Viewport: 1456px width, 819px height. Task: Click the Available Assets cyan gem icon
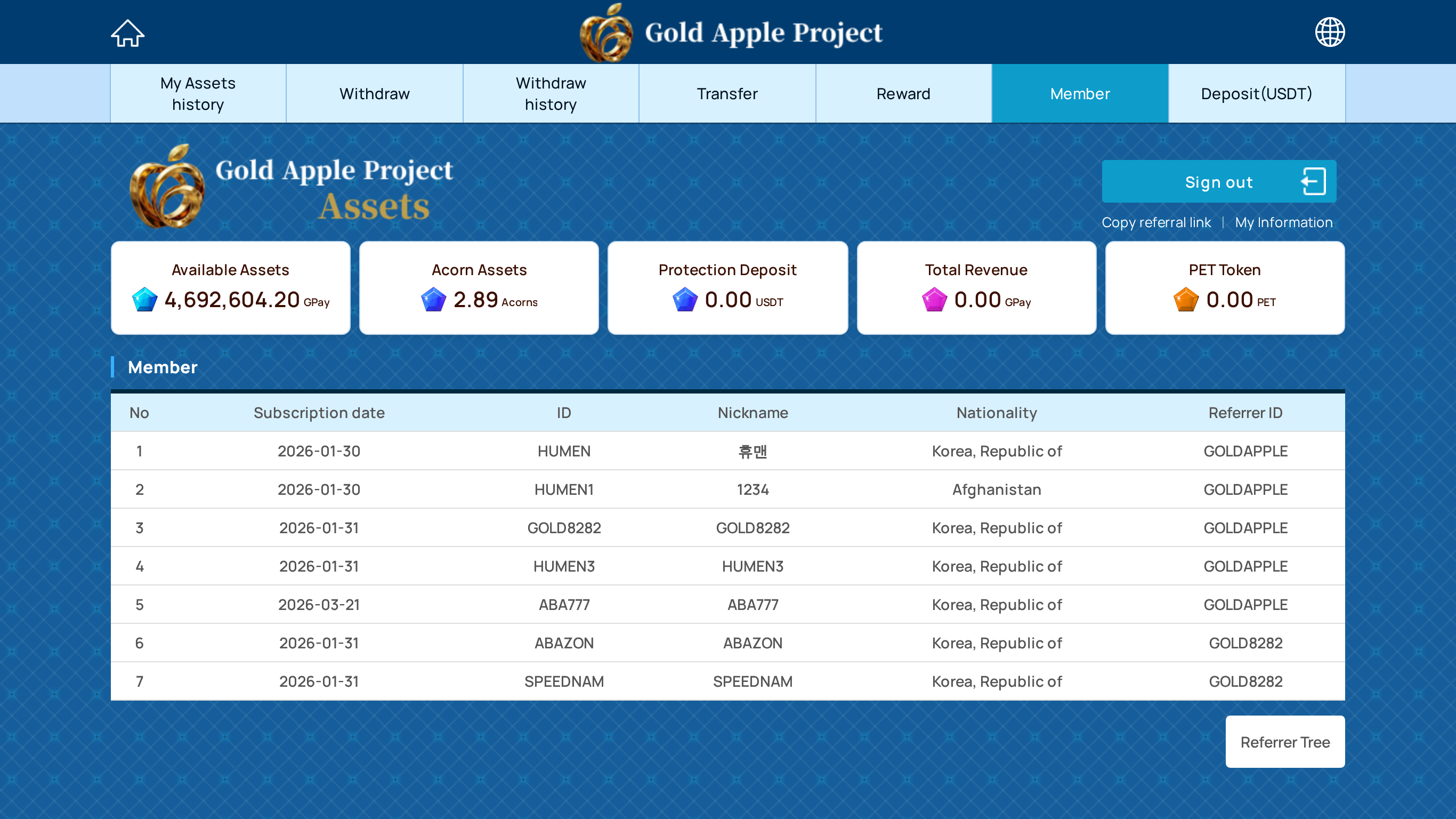coord(144,300)
